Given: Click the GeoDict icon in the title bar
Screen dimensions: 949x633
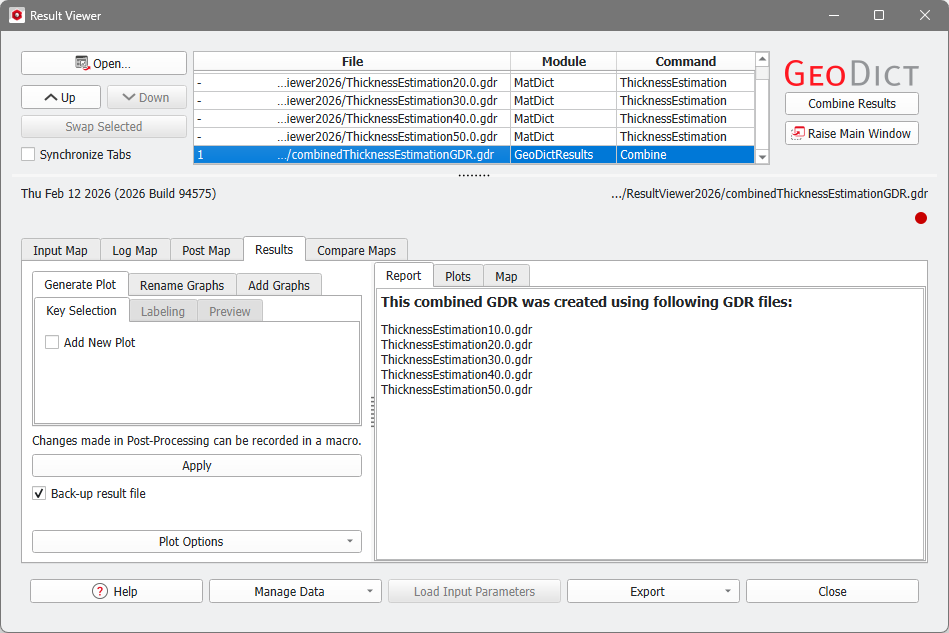Looking at the screenshot, I should point(16,15).
